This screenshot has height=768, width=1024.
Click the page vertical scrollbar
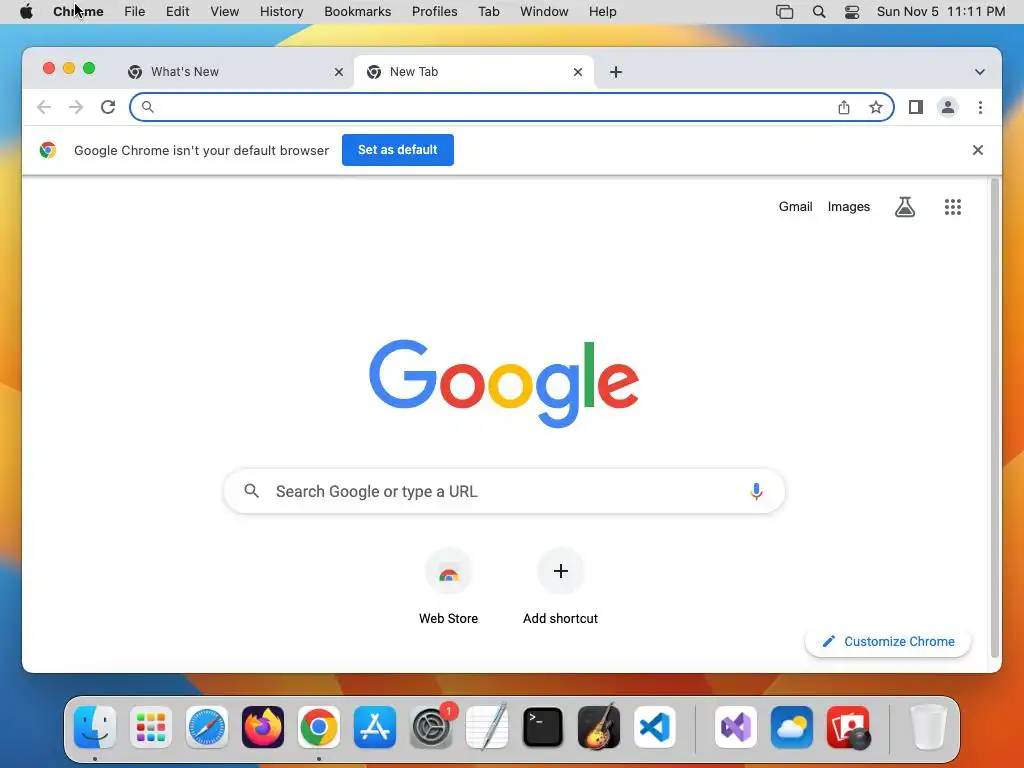pos(995,418)
